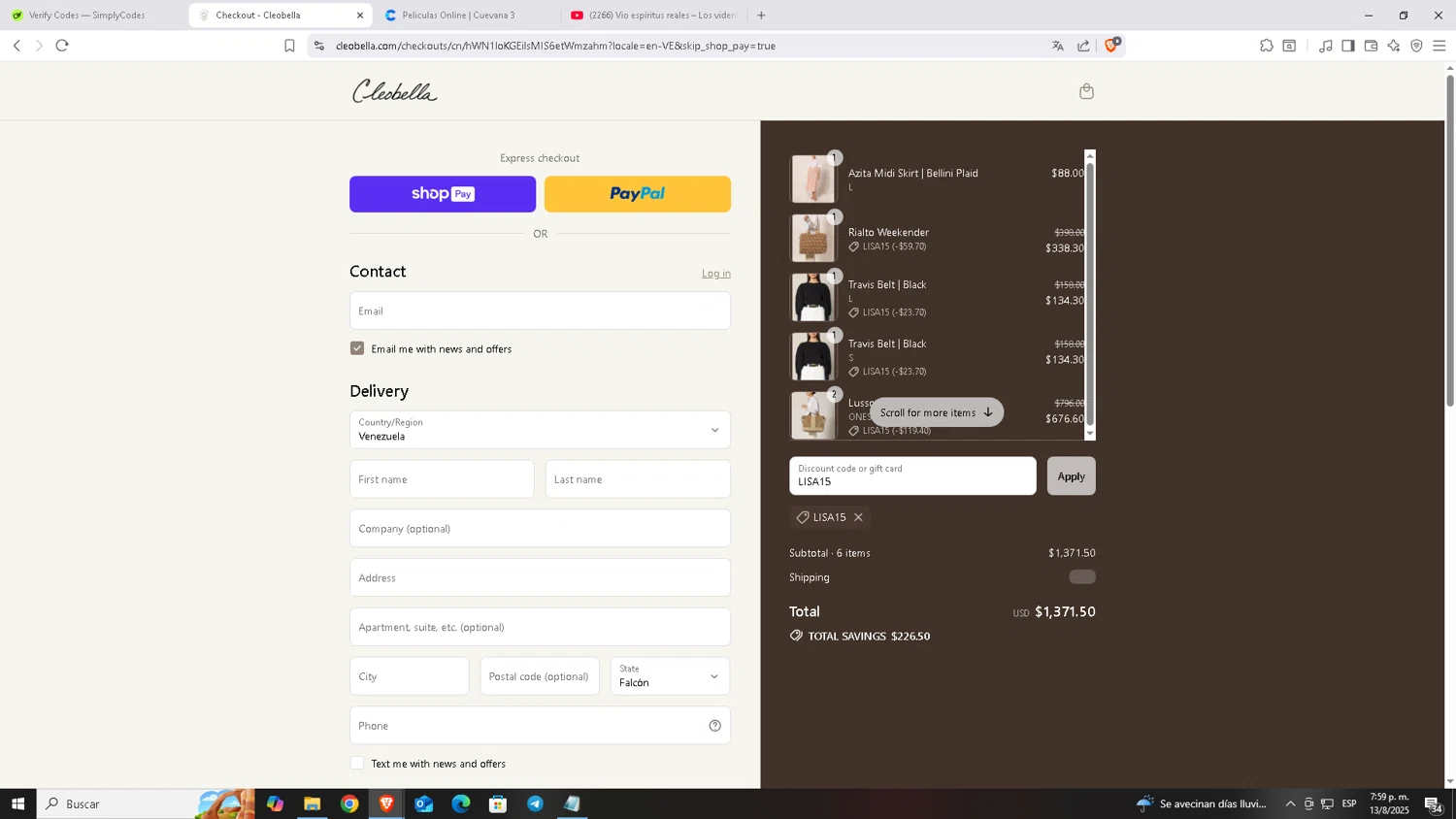Click the taskbar Buscar search box

pos(146,803)
